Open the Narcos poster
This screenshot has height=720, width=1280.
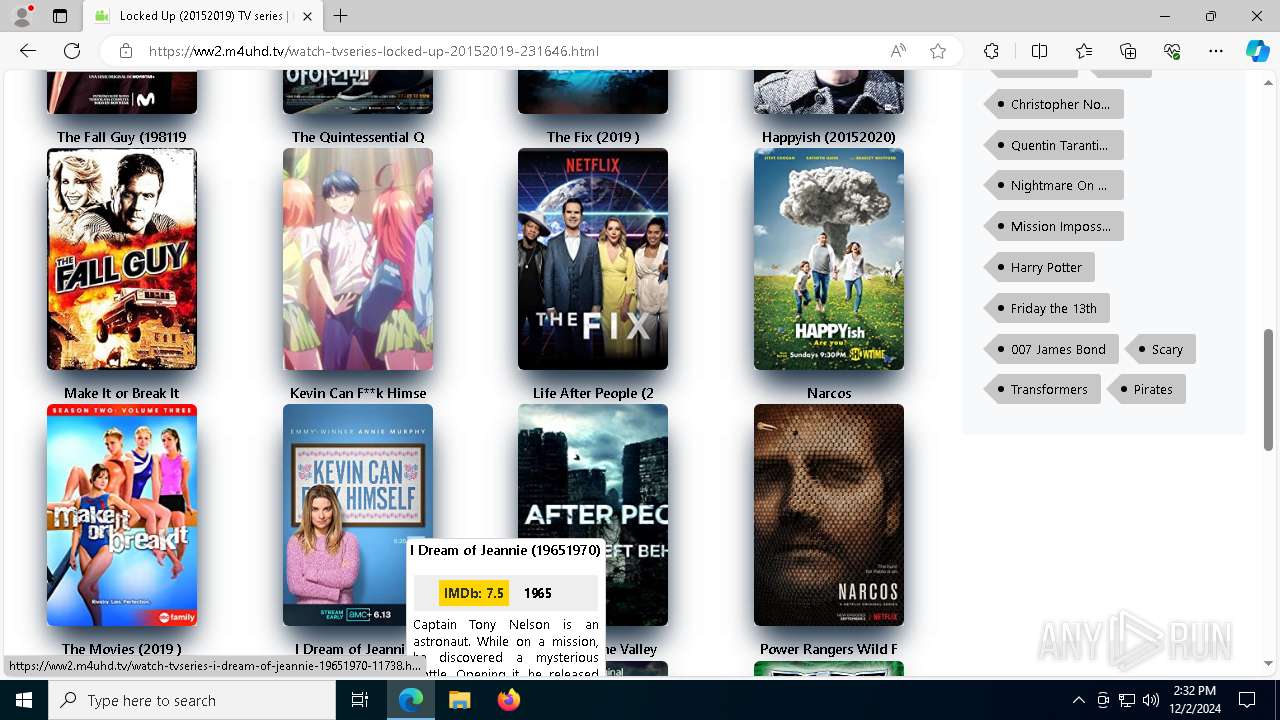coord(829,515)
